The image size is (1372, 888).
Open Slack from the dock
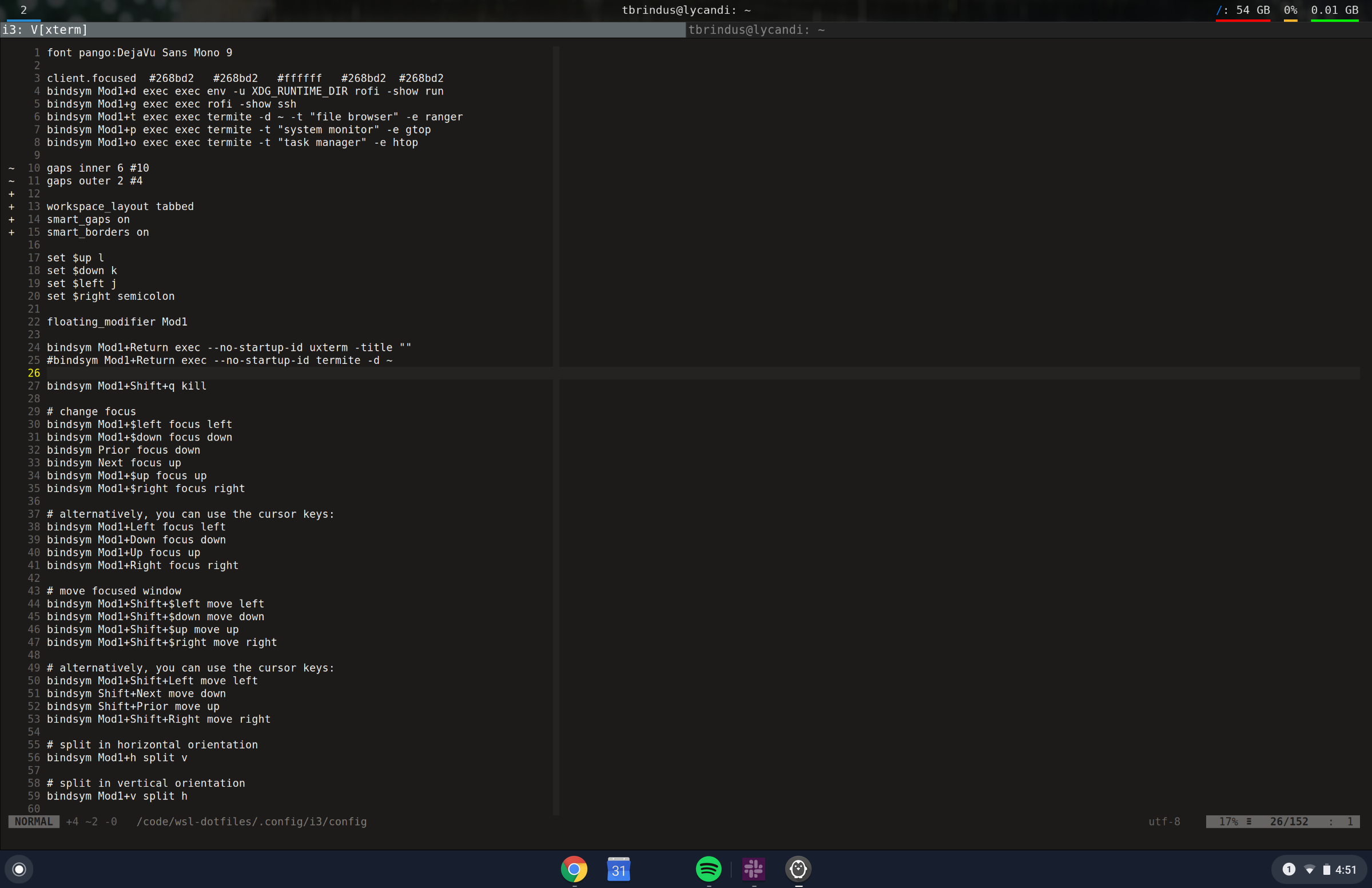753,870
